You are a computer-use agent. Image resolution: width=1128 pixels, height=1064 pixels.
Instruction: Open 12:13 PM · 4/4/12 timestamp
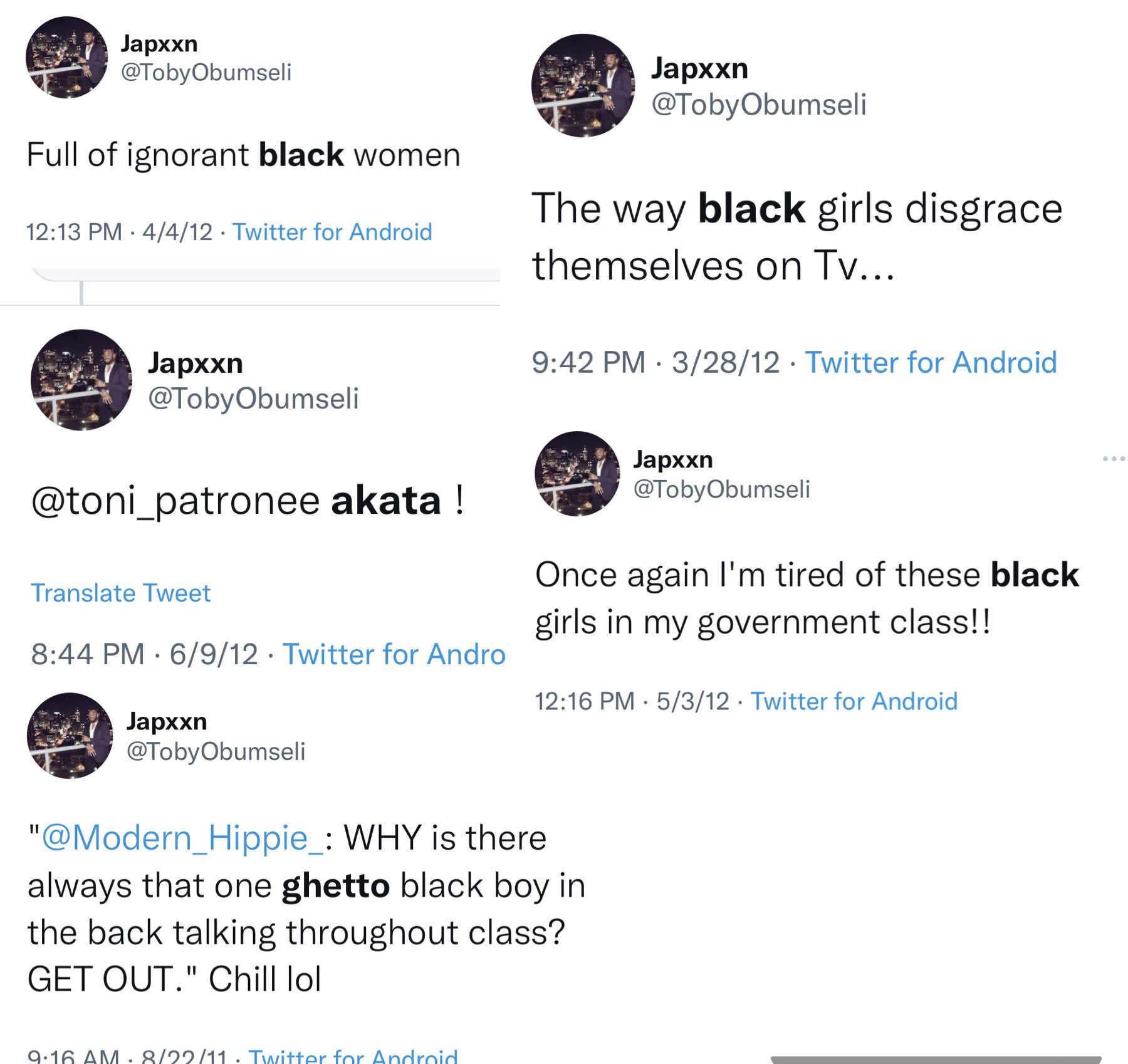[x=119, y=232]
